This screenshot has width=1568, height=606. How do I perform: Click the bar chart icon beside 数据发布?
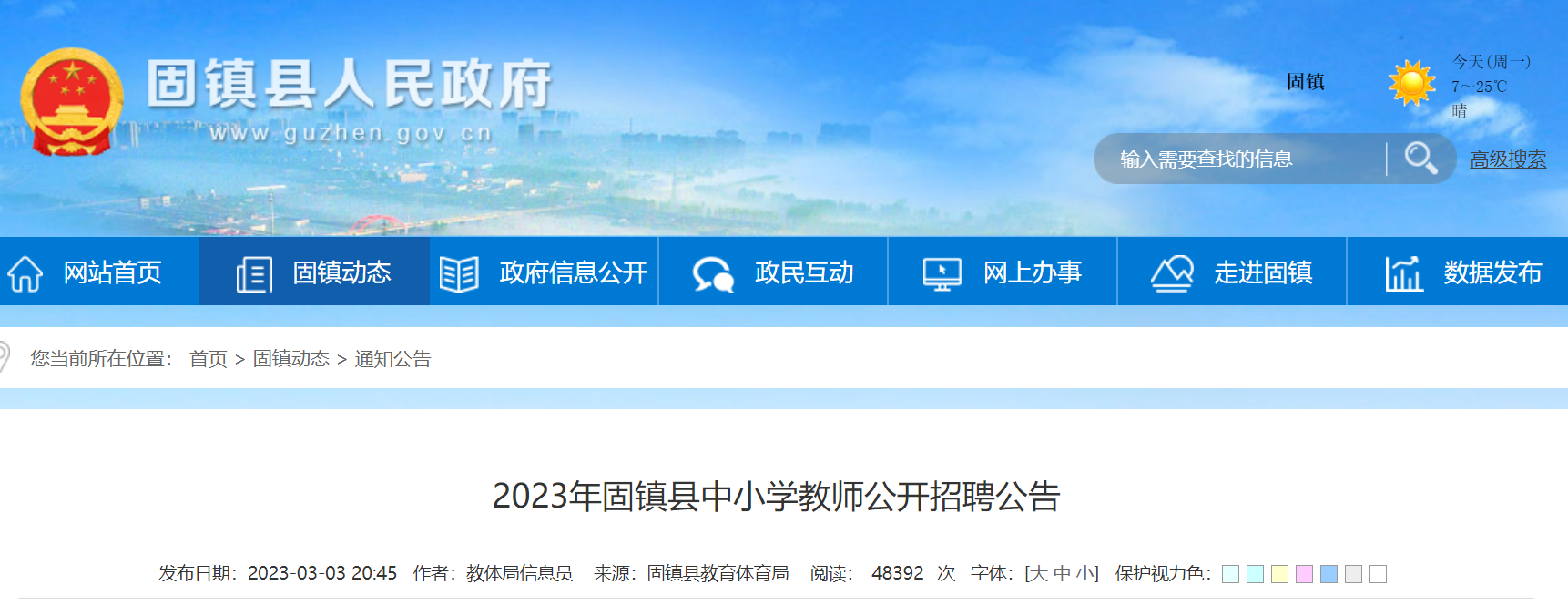click(x=1403, y=273)
